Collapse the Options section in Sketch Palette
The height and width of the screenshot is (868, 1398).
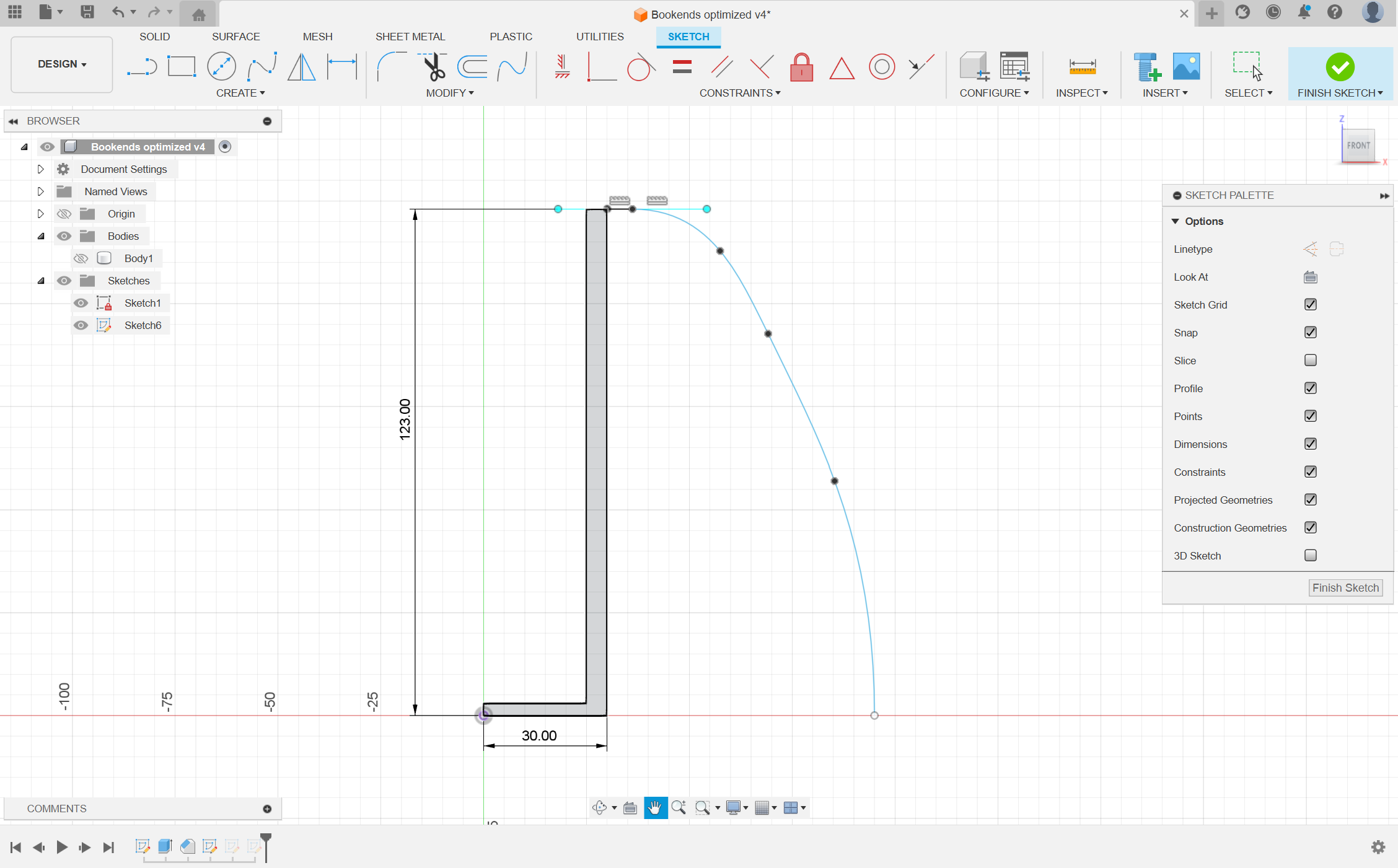(1175, 221)
